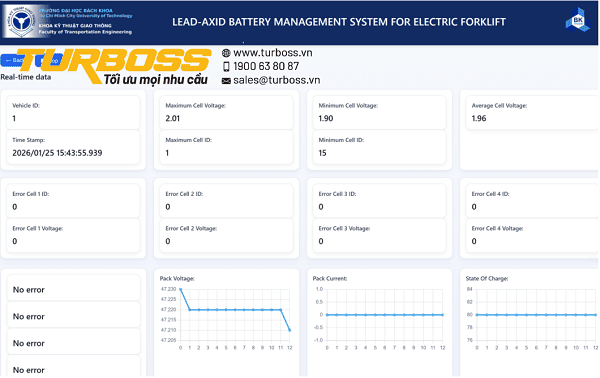600x378 pixels.
Task: Click the Minimum Cell ID value "15"
Action: 322,153
